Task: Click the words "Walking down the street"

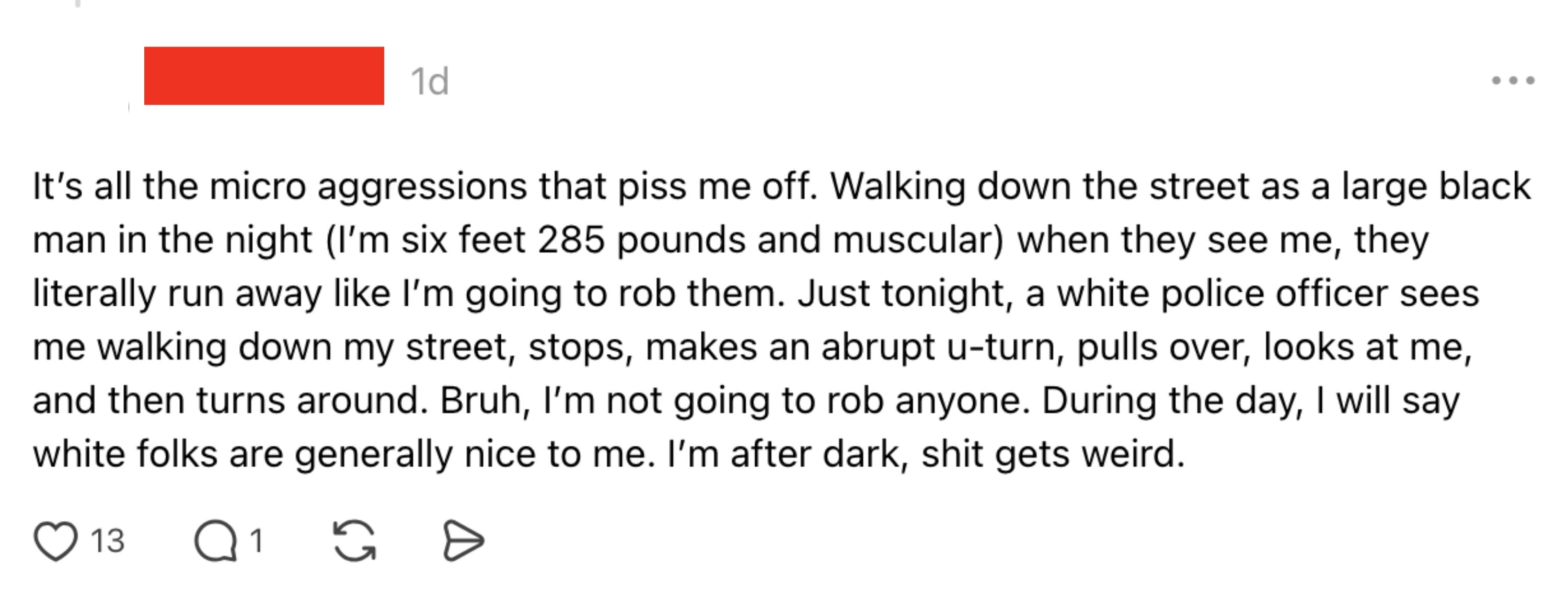Action: click(x=1039, y=187)
